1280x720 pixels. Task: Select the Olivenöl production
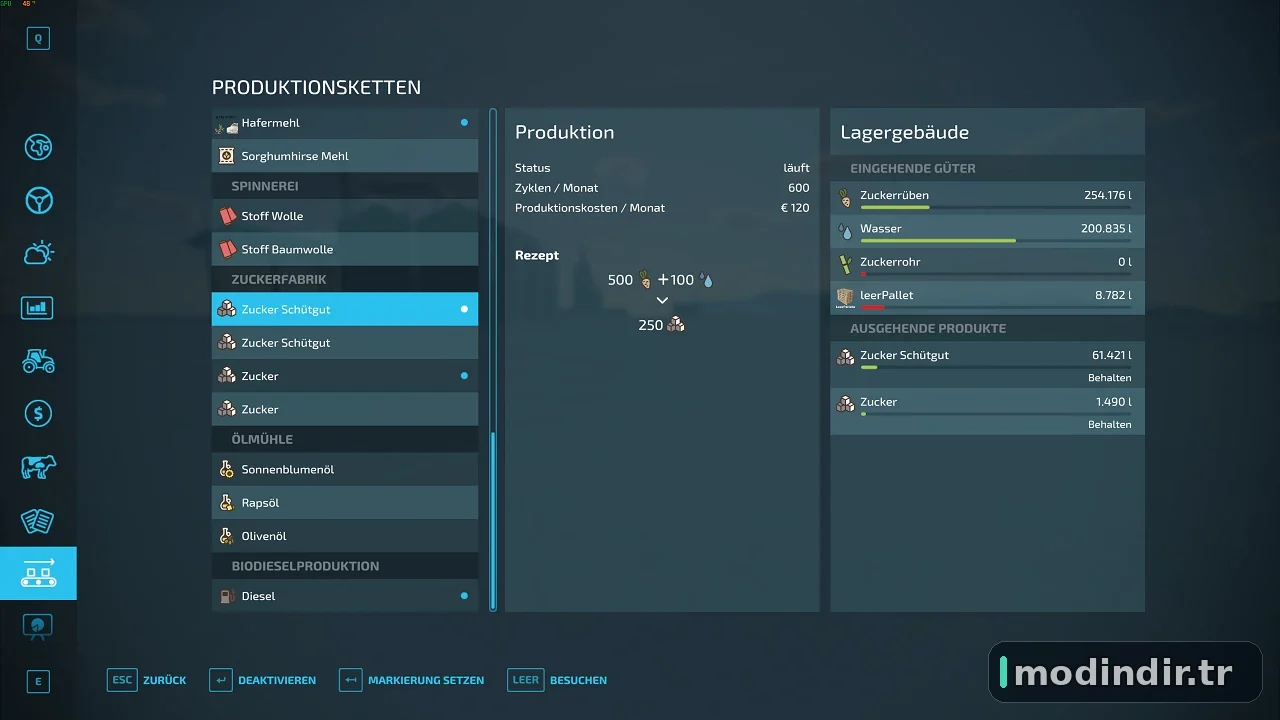click(x=345, y=536)
